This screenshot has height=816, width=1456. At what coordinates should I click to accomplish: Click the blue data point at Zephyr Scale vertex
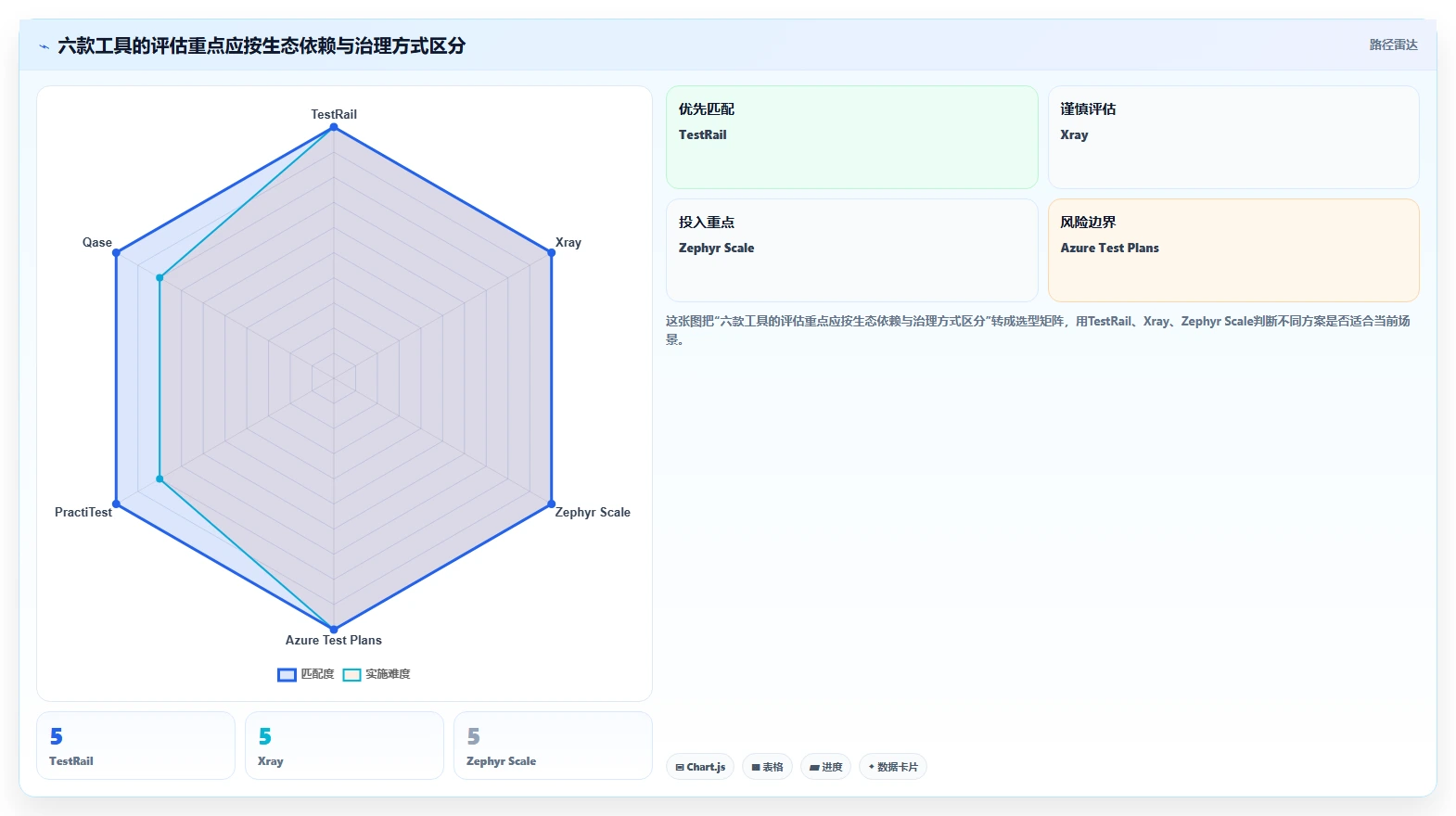point(552,504)
